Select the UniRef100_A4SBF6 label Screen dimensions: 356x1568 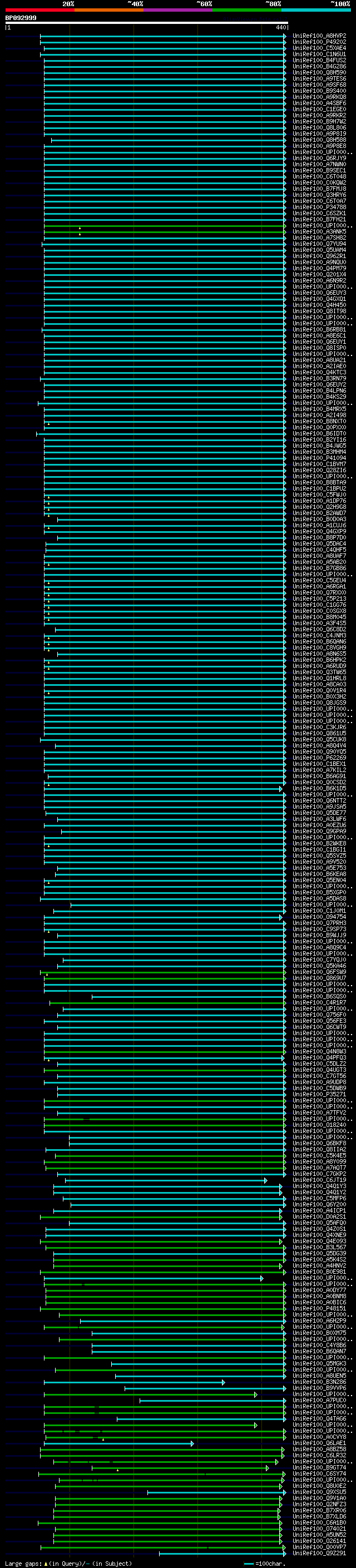pos(319,103)
